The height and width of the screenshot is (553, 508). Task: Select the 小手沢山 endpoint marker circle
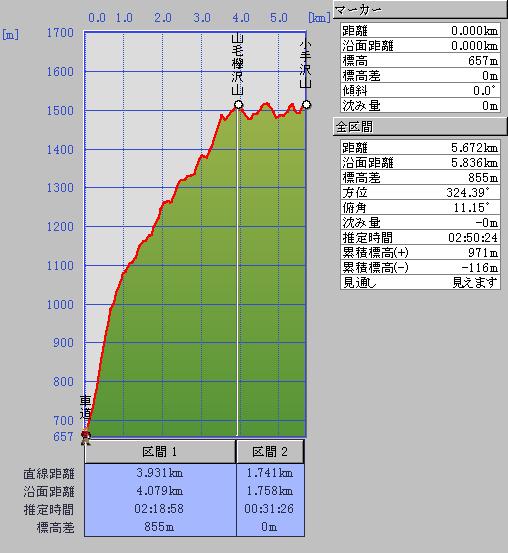click(307, 104)
